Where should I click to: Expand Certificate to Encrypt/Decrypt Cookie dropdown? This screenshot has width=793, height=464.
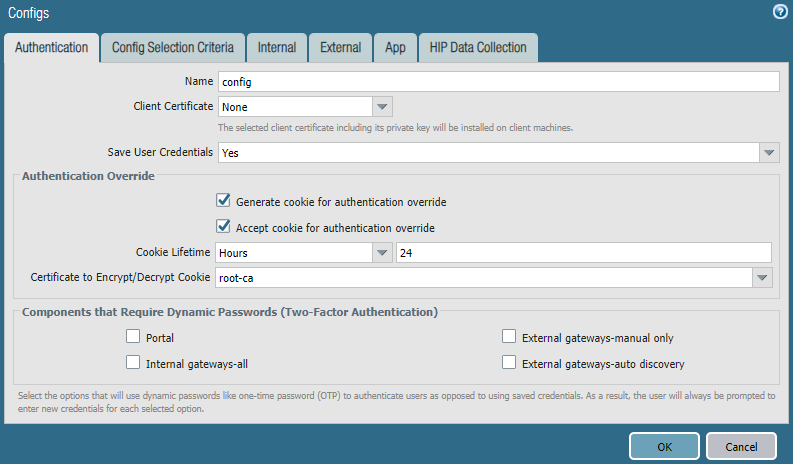(762, 278)
